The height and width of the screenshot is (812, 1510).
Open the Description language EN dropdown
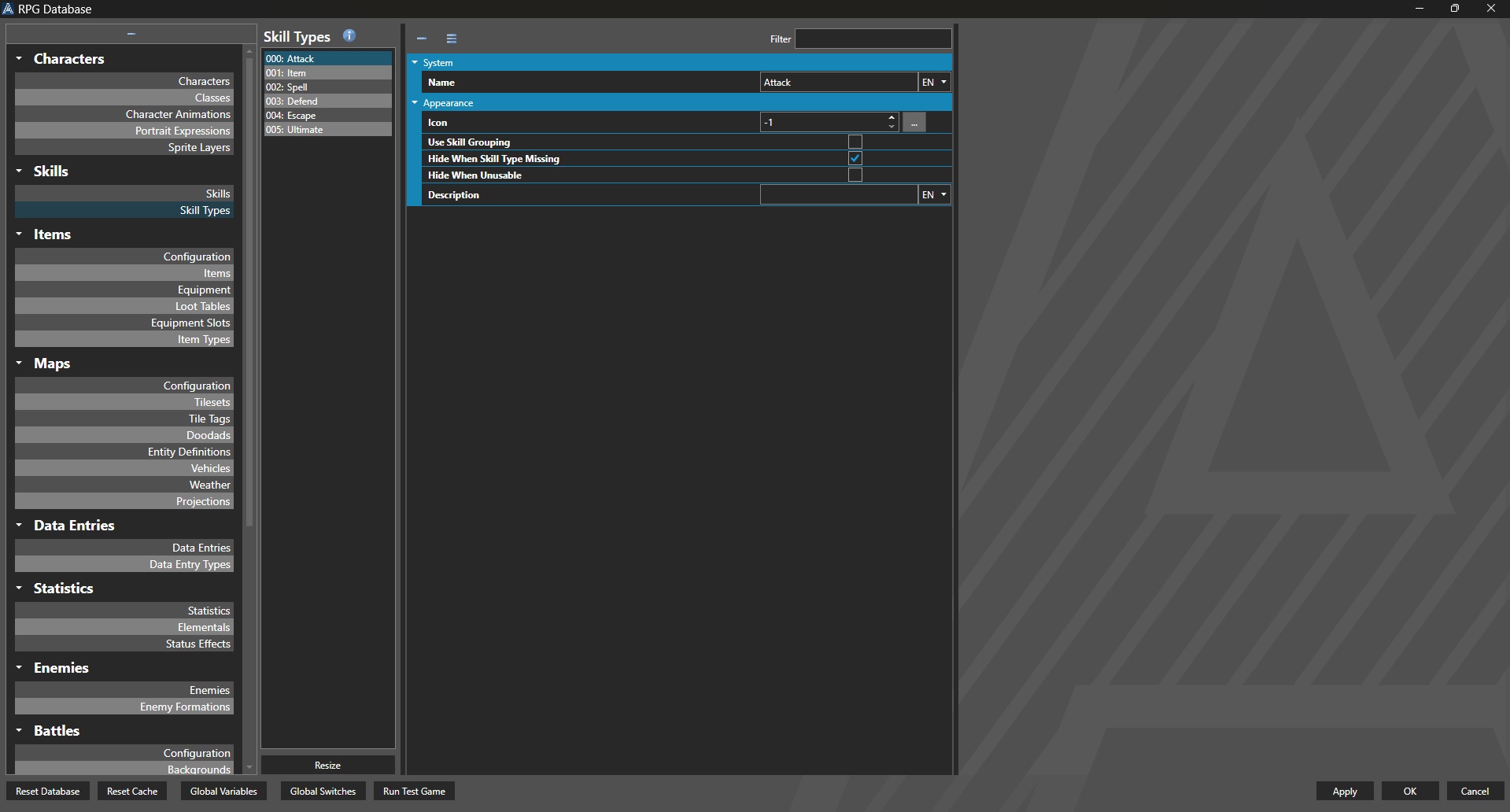934,195
